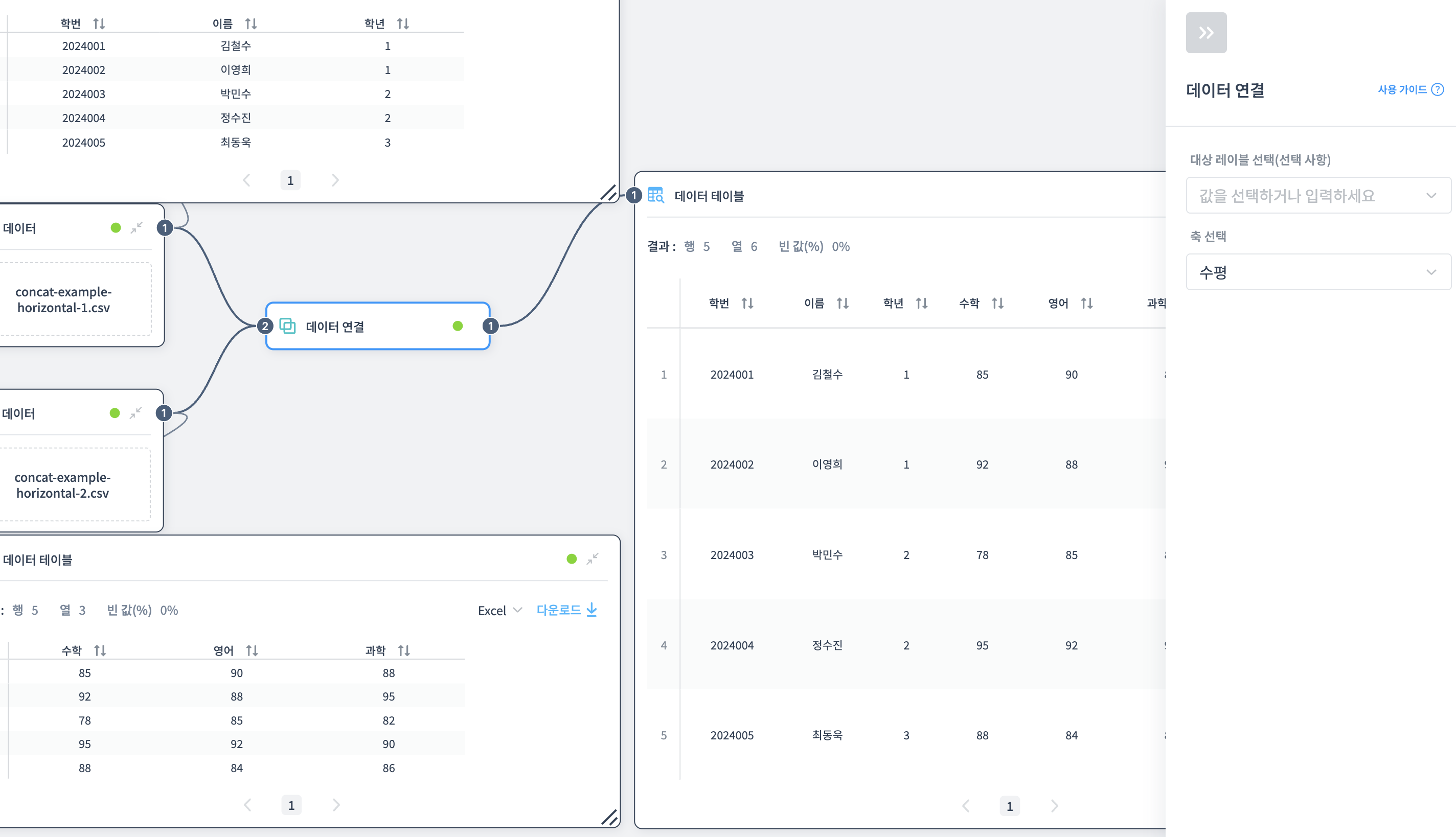The image size is (1456, 837).
Task: Sort bottom table by 과학 column
Action: tap(404, 651)
